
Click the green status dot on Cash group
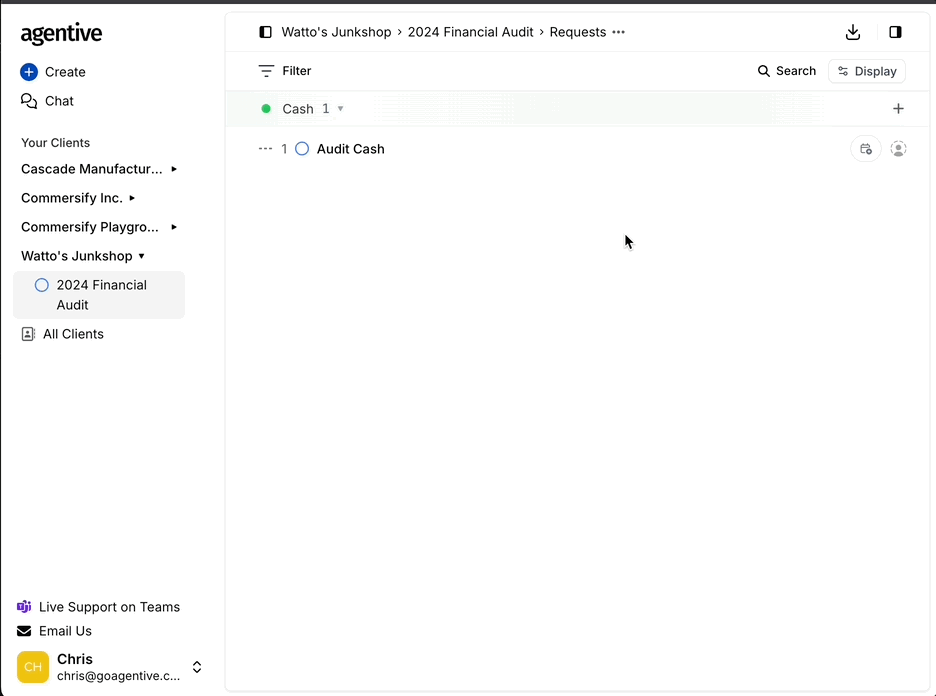tap(265, 108)
